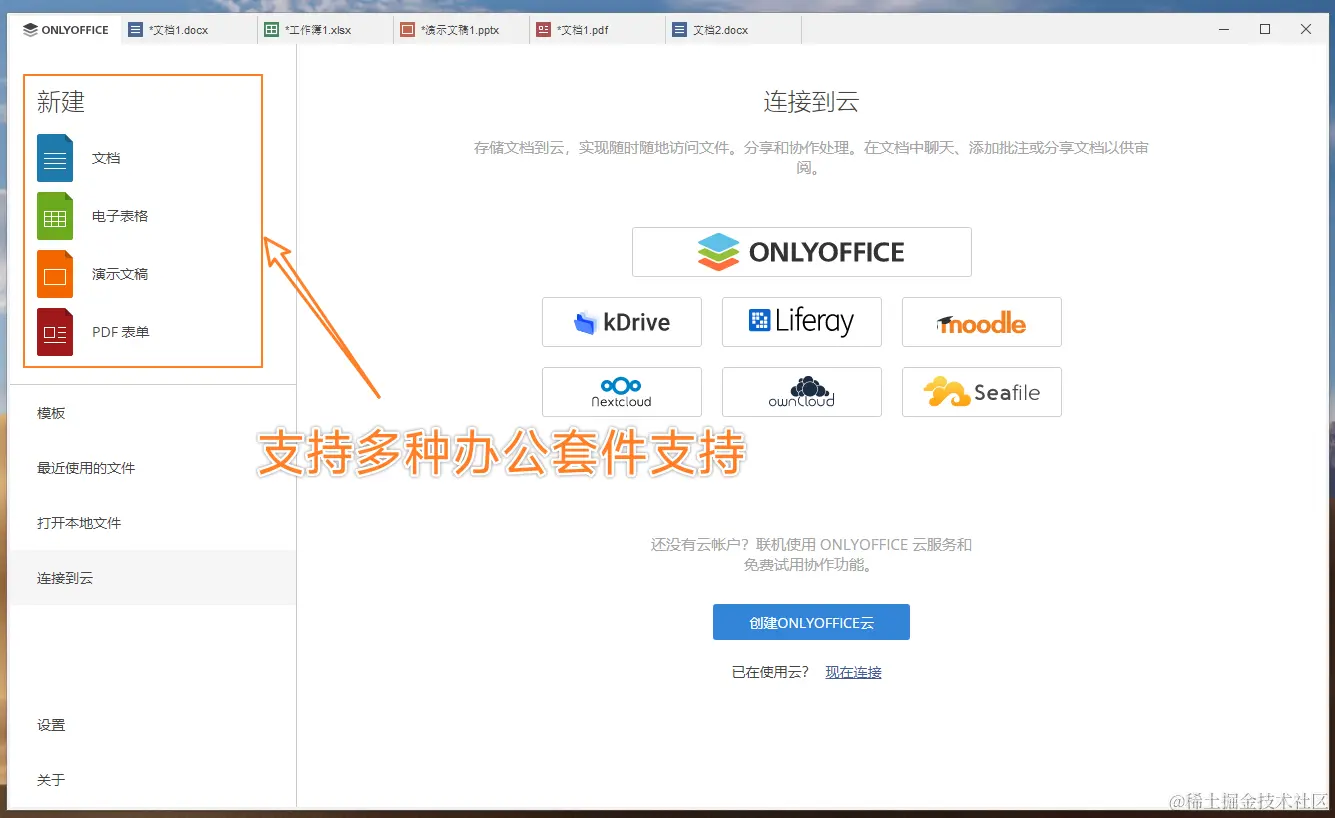
Task: Click the pptx icon on 演示文稿1 tab
Action: coord(407,30)
